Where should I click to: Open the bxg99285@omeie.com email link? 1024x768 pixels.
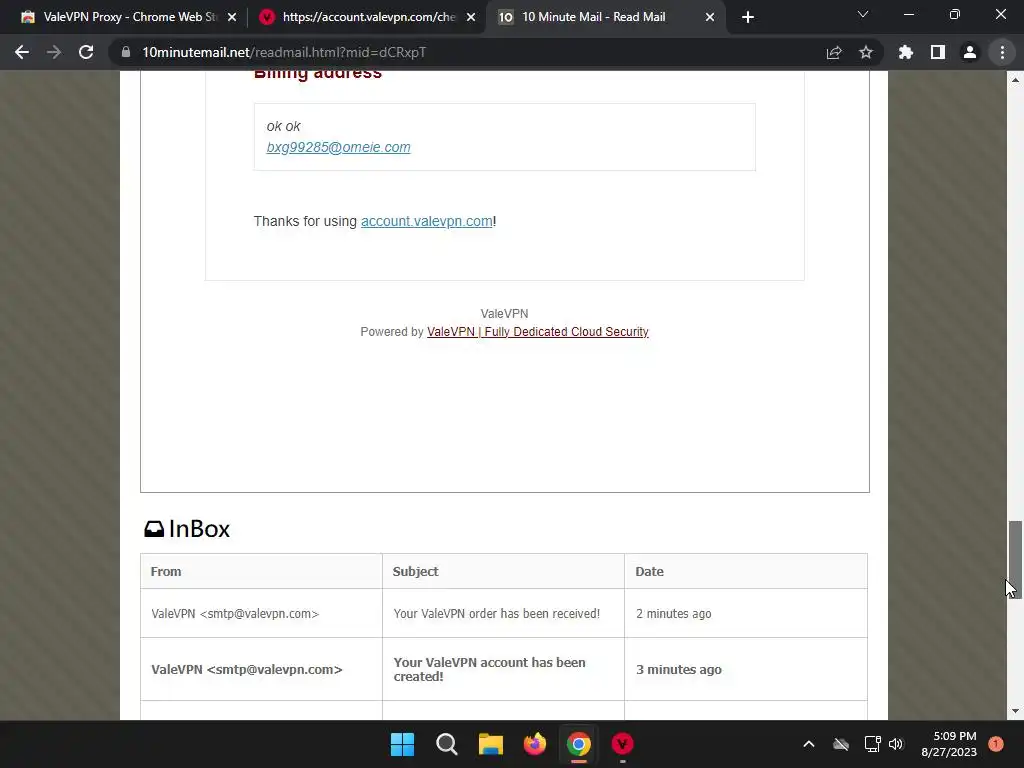coord(338,147)
